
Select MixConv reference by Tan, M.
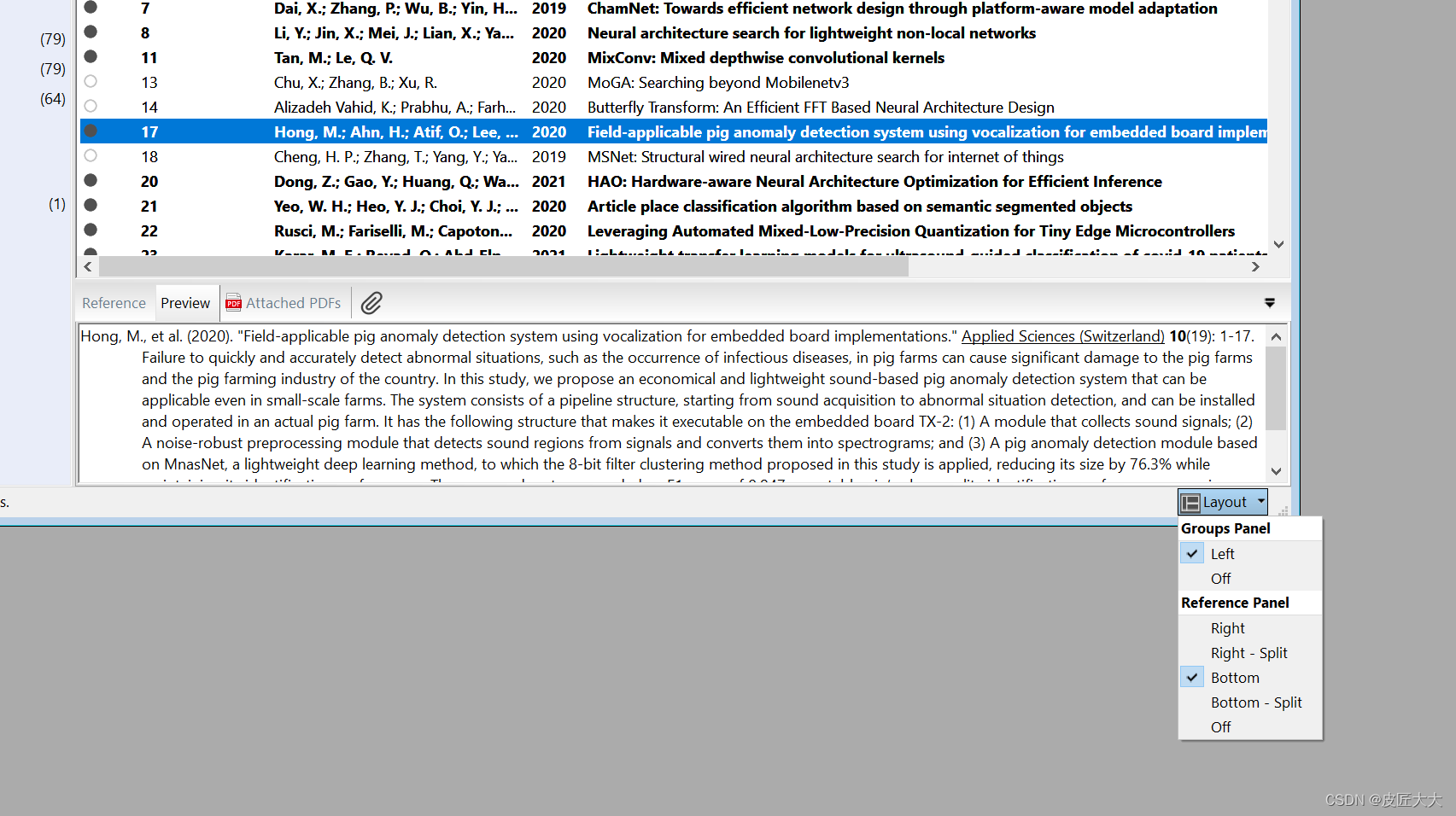674,58
